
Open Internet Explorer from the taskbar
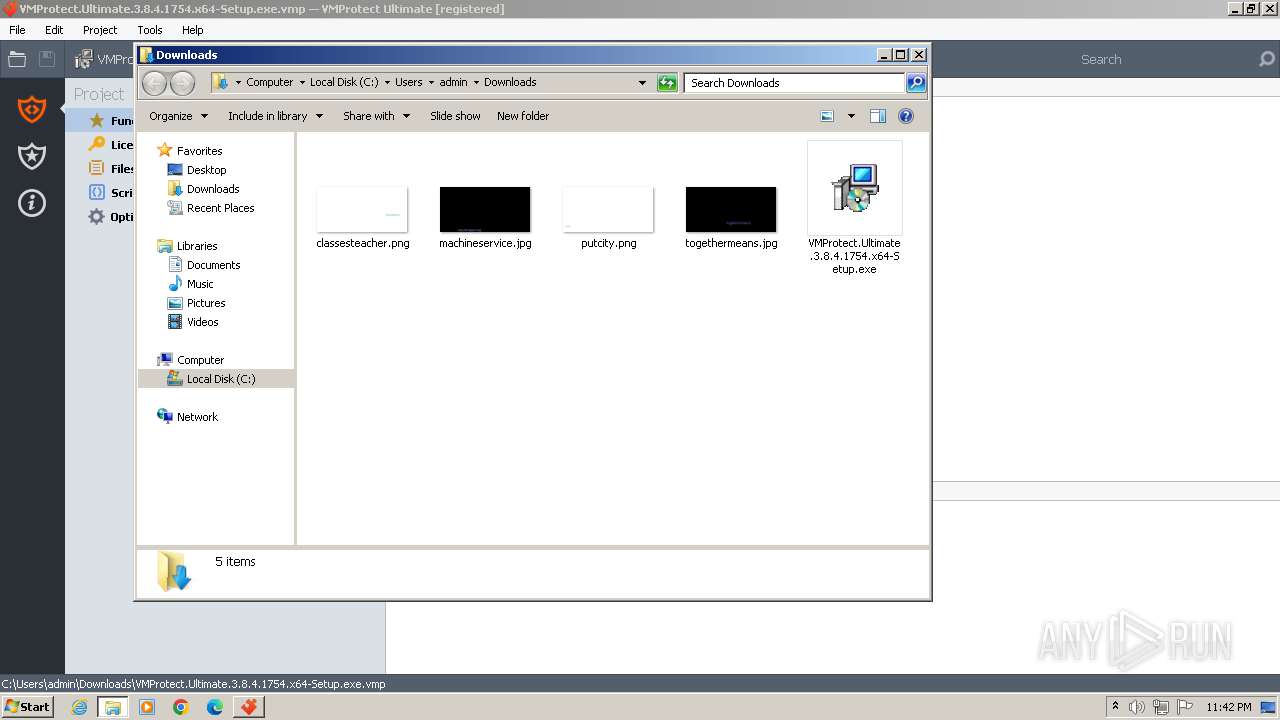(x=80, y=707)
